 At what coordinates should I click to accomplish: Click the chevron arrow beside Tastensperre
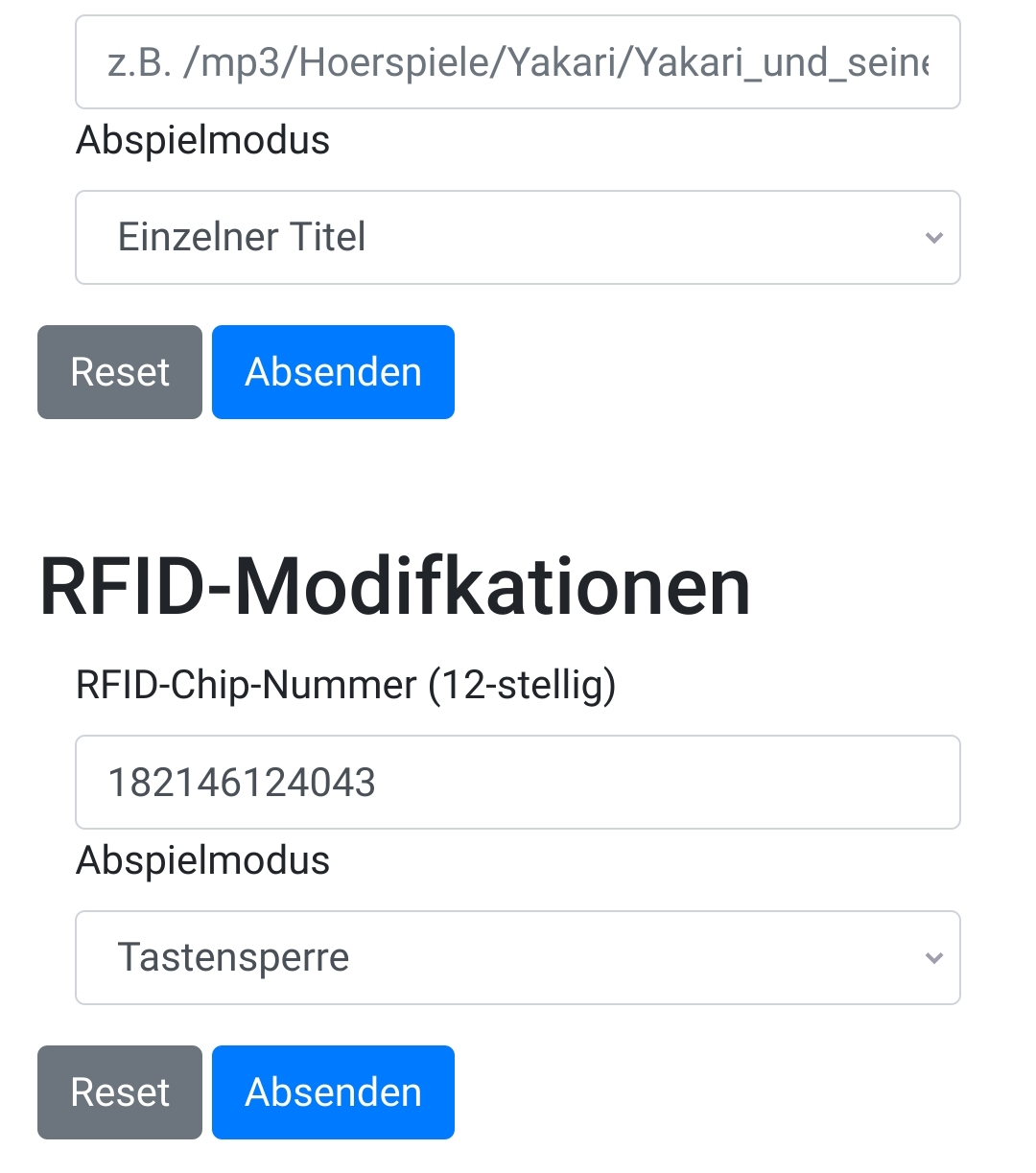coord(934,958)
